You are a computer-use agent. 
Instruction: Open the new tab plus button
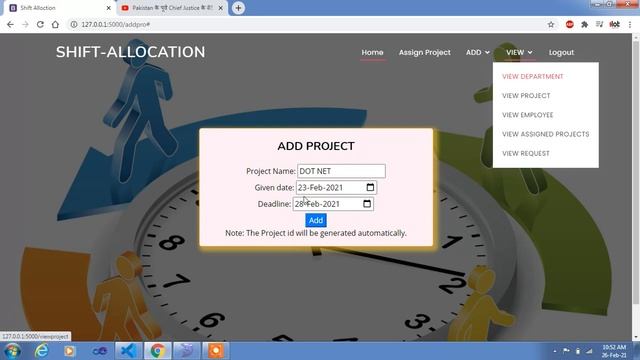238,8
